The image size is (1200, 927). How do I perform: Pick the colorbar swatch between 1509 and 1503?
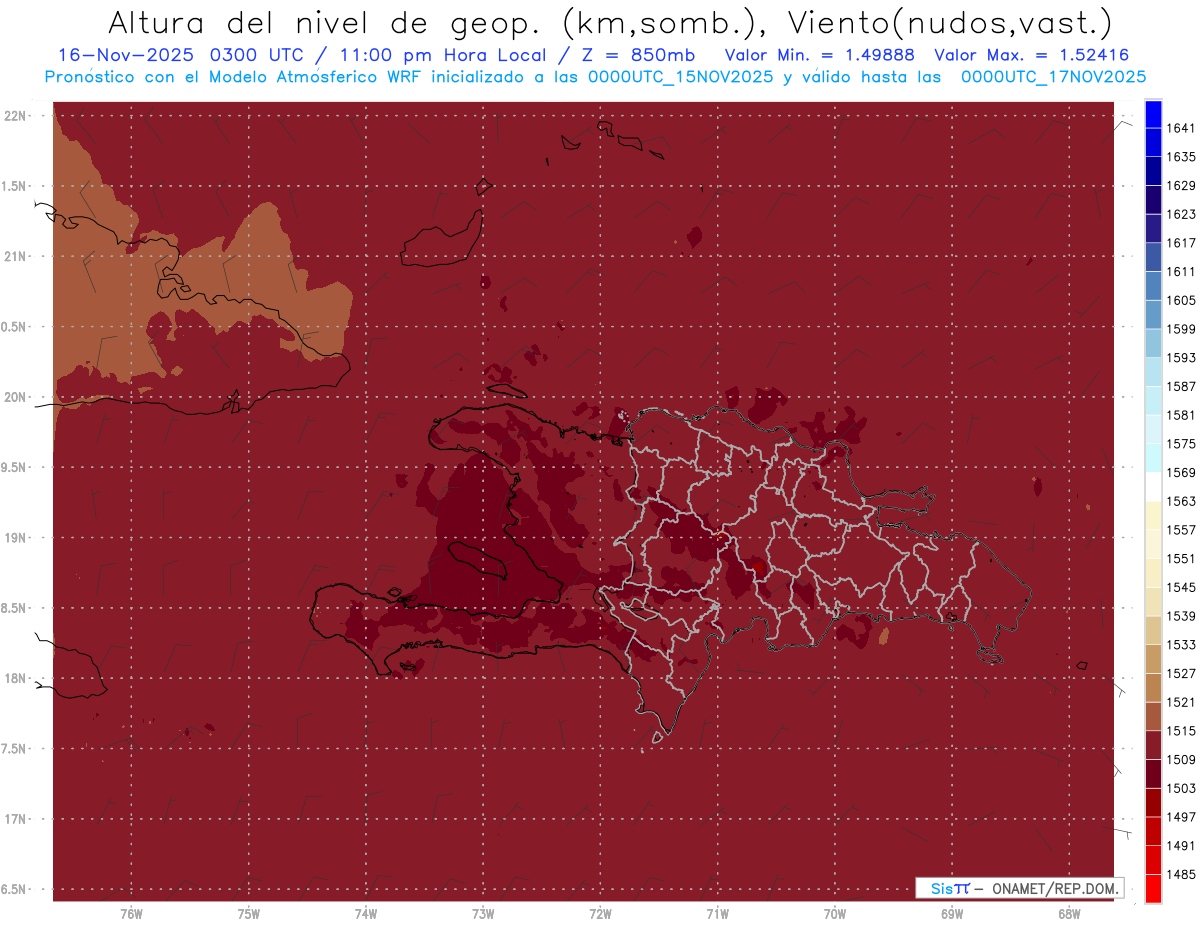click(x=1153, y=774)
